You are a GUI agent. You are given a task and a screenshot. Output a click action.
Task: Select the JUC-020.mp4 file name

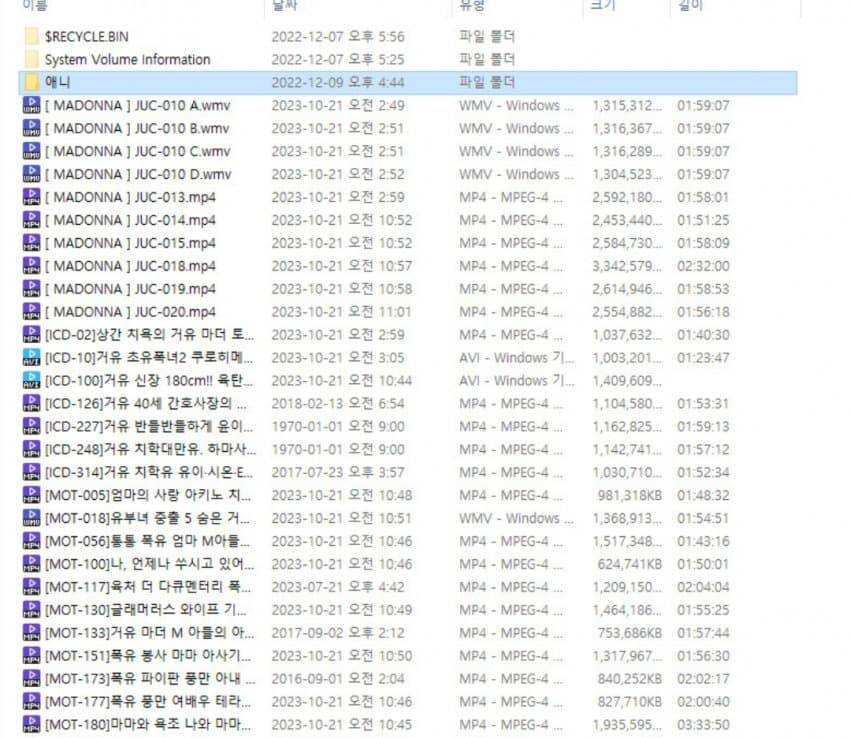(130, 312)
